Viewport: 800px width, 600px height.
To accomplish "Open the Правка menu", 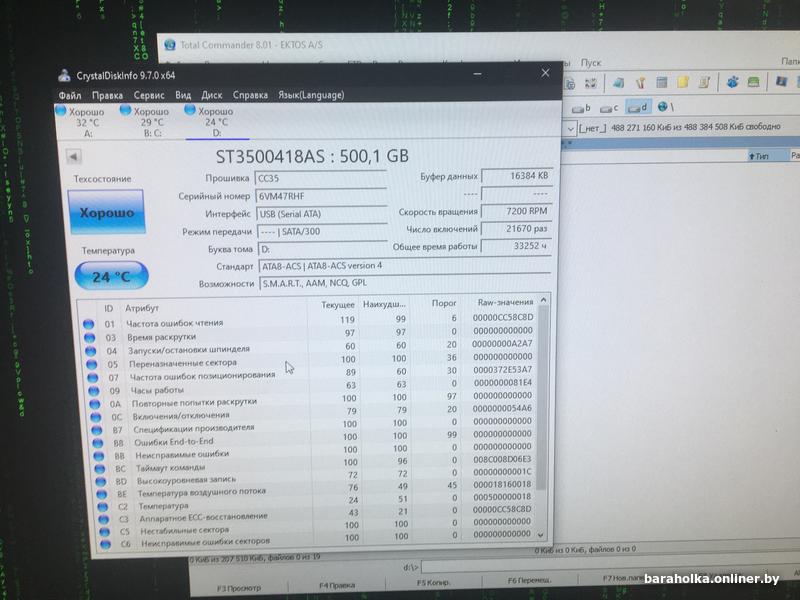I will tap(107, 95).
